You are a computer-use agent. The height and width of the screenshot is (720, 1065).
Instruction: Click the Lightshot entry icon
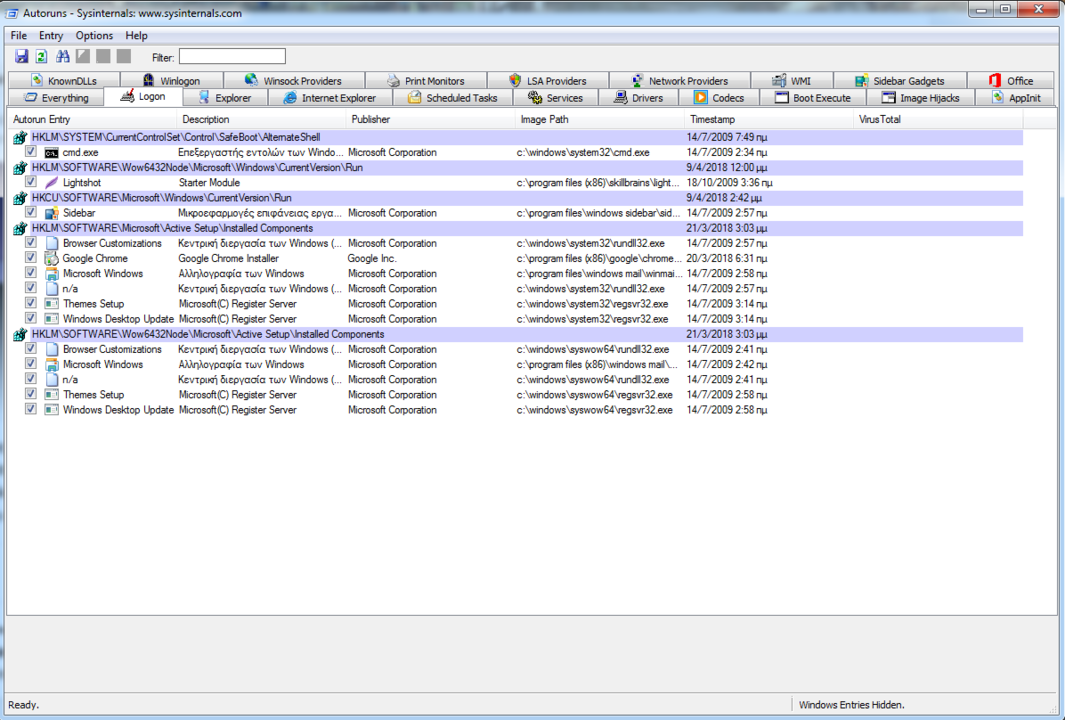point(52,183)
